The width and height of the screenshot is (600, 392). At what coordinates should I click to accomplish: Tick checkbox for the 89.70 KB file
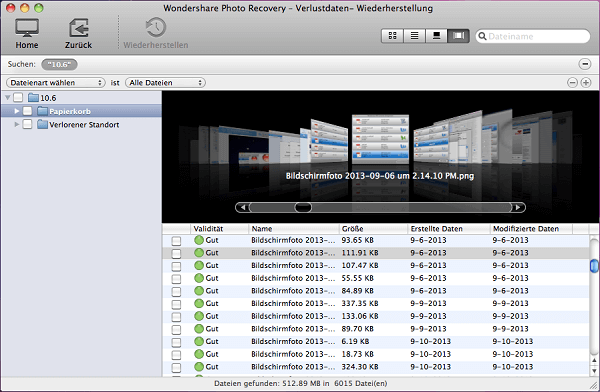(176, 329)
